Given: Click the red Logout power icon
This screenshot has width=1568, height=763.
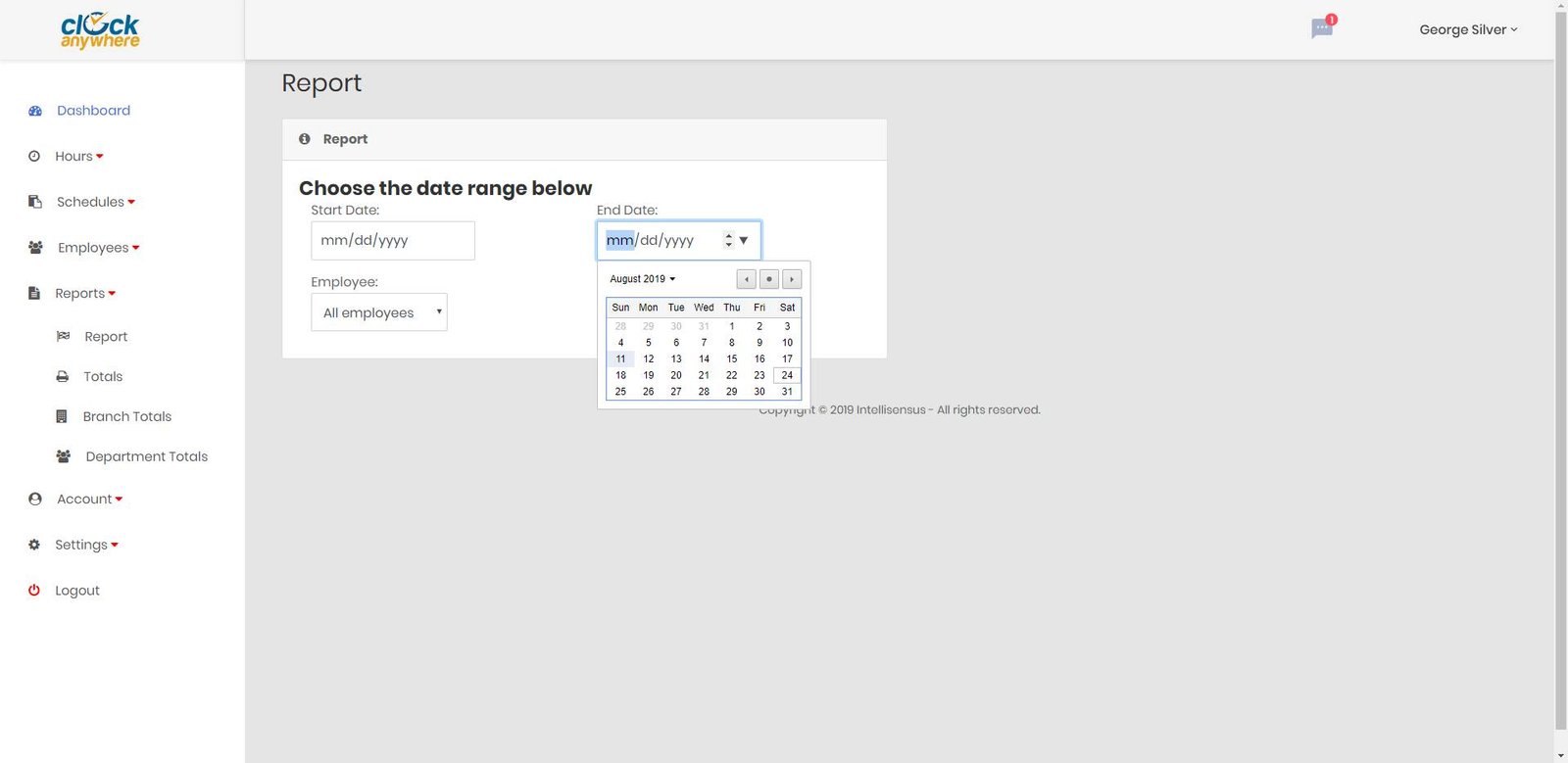Looking at the screenshot, I should coord(34,591).
